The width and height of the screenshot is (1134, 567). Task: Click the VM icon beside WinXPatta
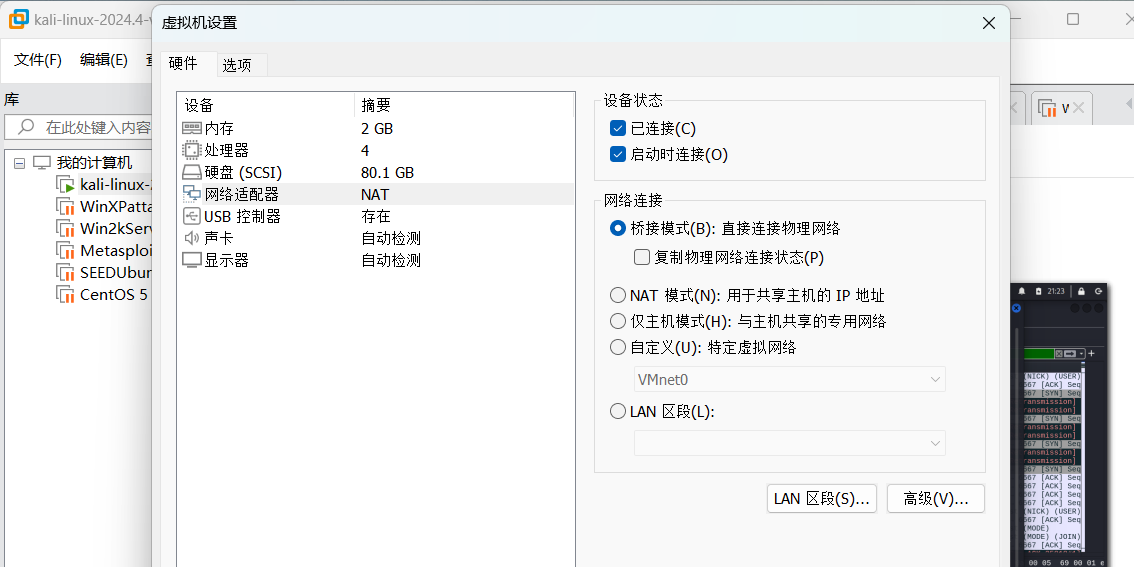(x=66, y=206)
